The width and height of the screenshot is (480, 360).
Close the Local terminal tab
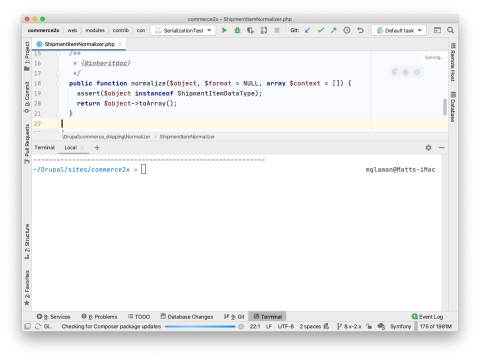coord(82,147)
